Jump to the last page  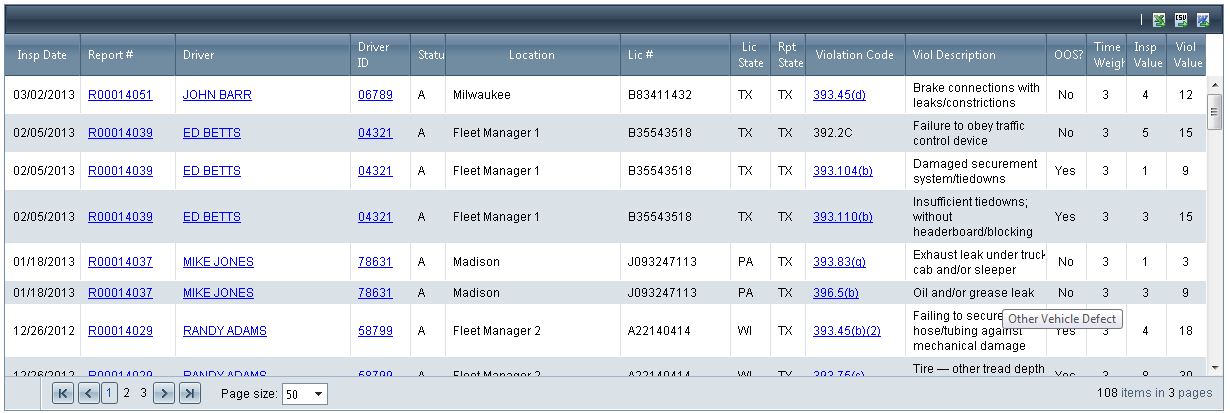[190, 394]
